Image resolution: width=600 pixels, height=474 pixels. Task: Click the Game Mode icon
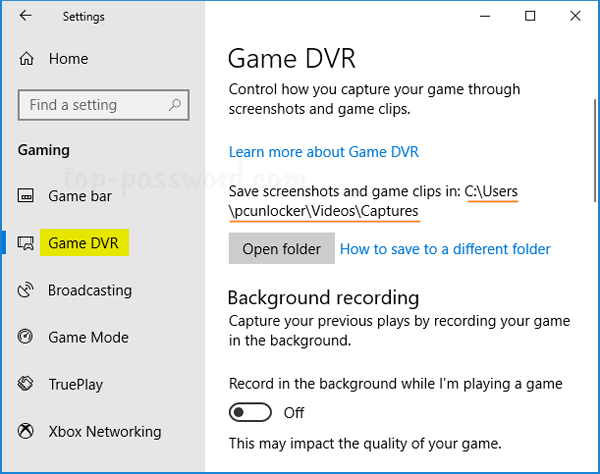[27, 338]
